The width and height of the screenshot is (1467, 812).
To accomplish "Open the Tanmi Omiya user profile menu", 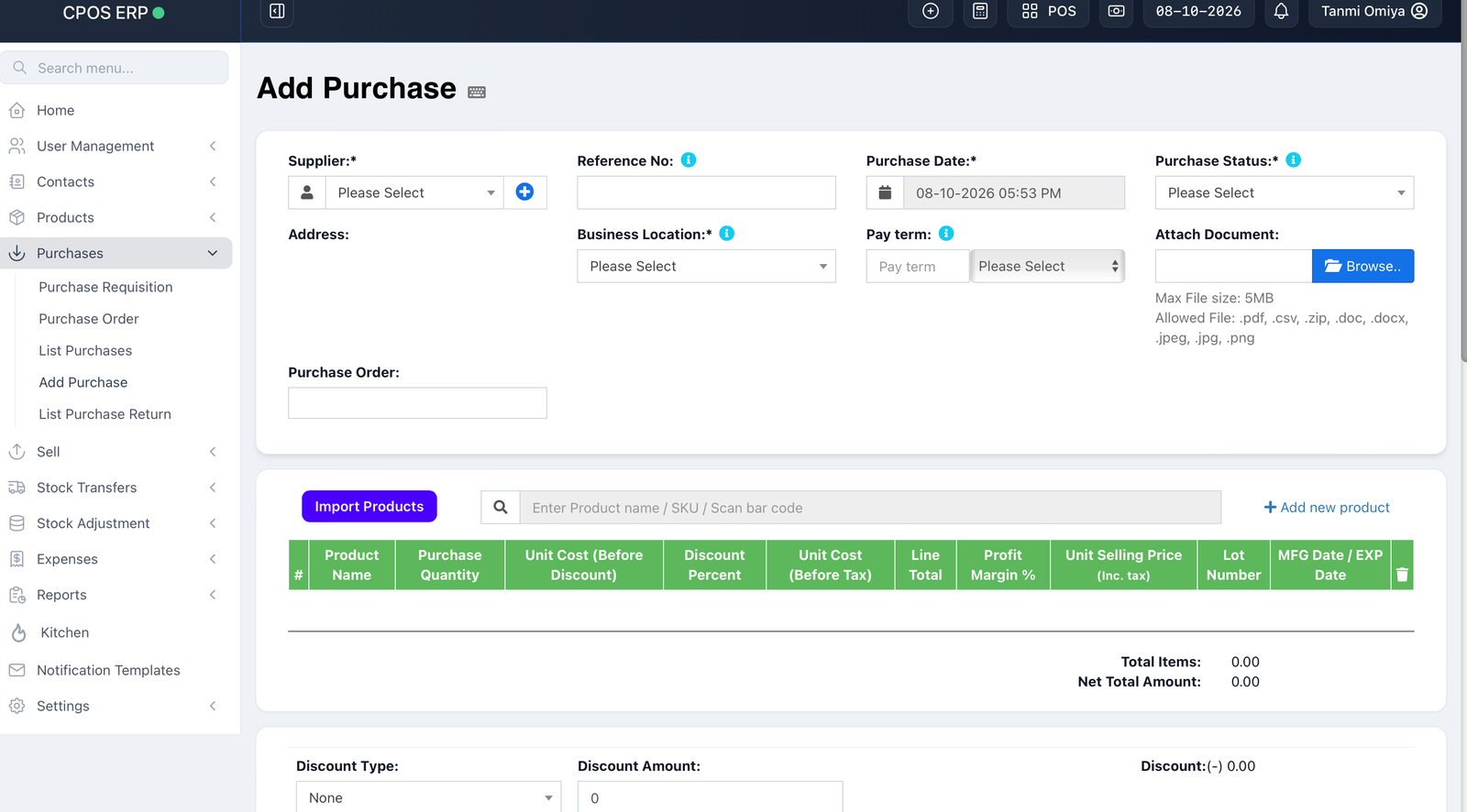I will pyautogui.click(x=1374, y=12).
